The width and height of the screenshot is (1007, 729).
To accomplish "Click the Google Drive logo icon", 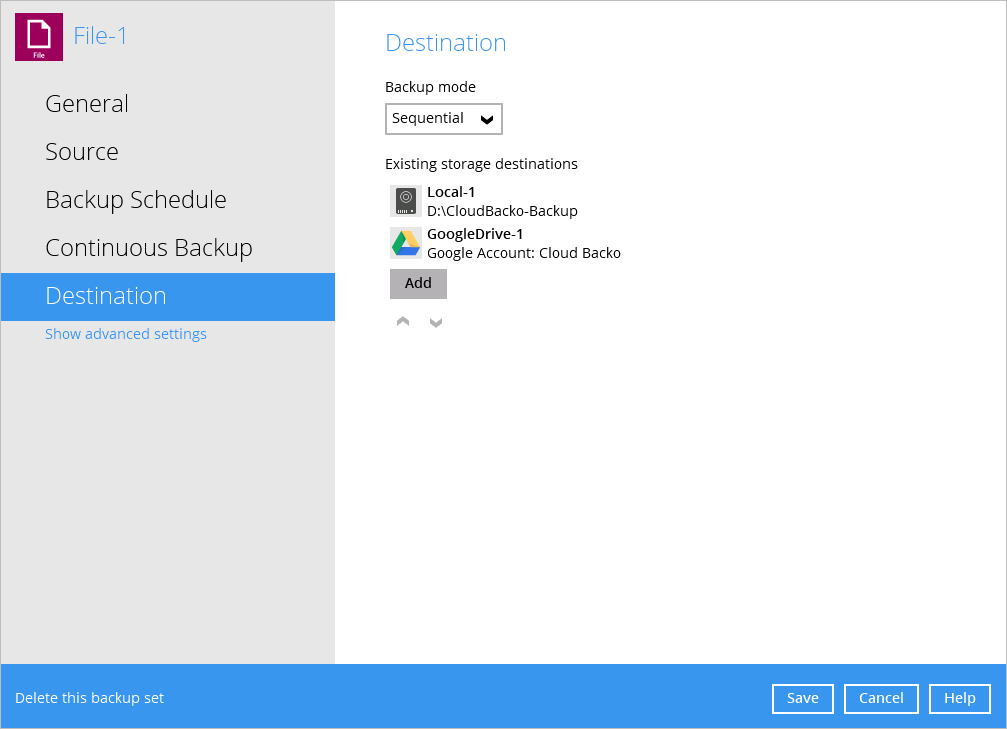I will (405, 243).
